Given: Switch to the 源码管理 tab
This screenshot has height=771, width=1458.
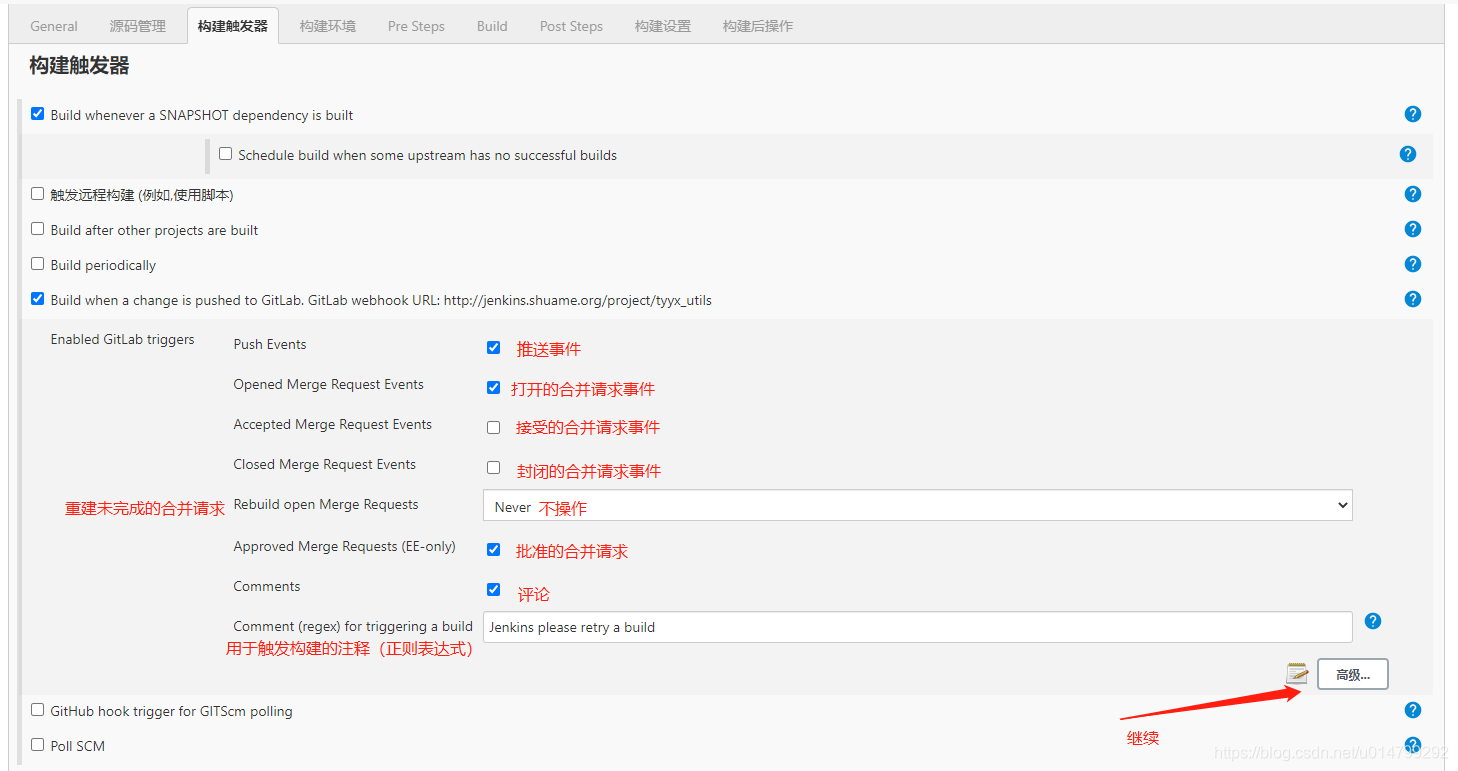Looking at the screenshot, I should (x=138, y=26).
